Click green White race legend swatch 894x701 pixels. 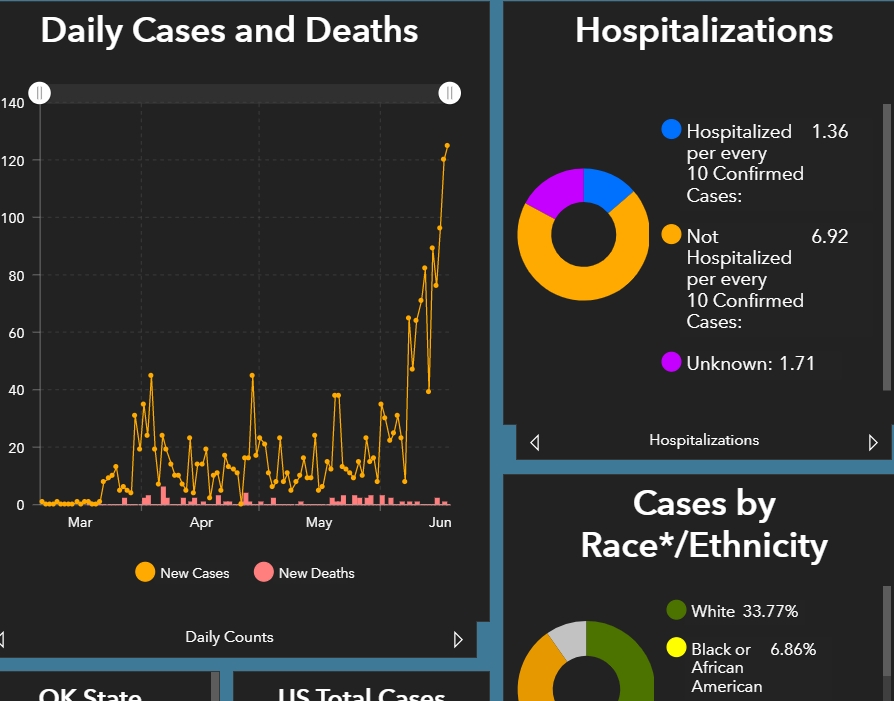(x=676, y=610)
